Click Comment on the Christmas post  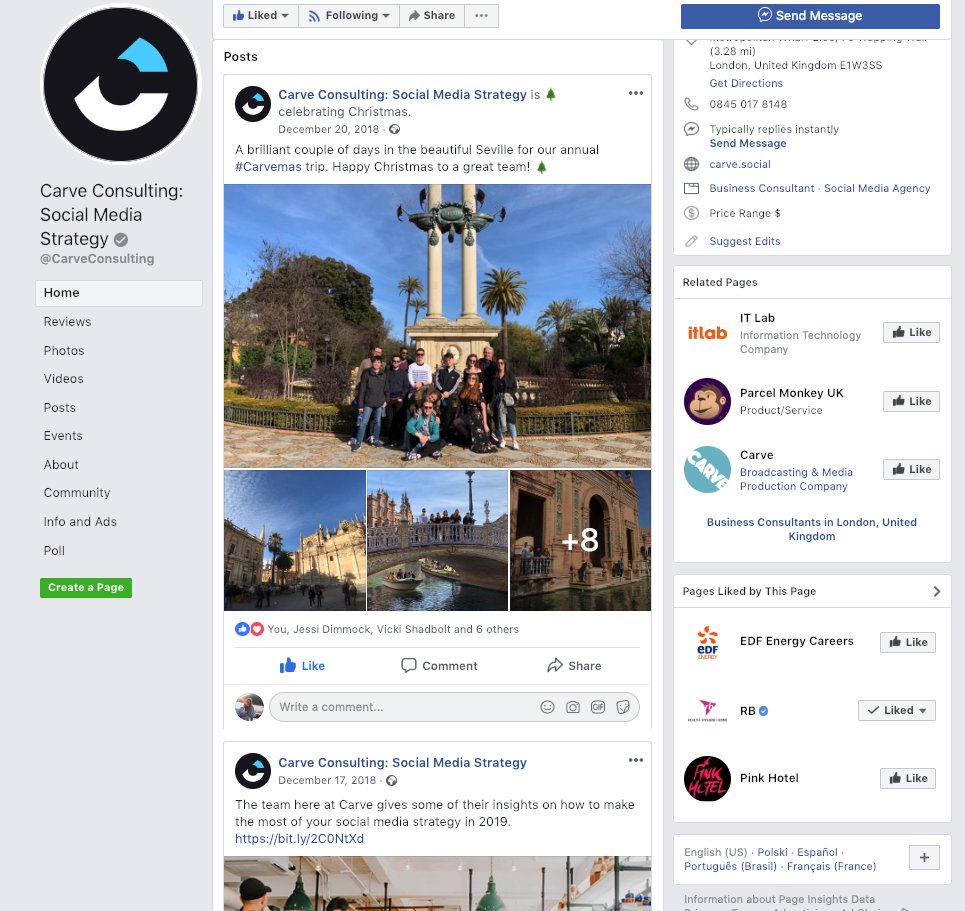click(439, 665)
